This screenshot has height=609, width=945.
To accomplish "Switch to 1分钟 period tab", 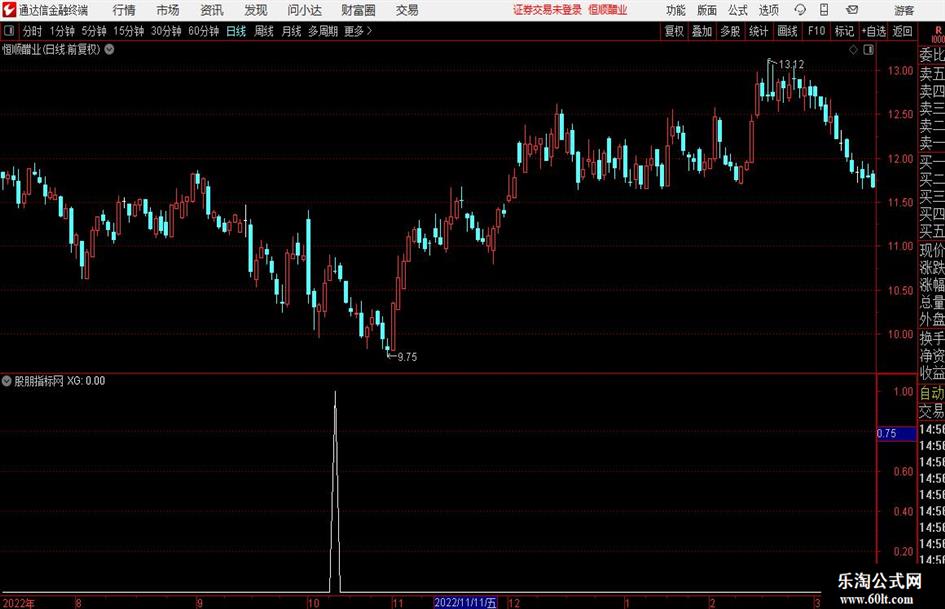I will [x=62, y=31].
